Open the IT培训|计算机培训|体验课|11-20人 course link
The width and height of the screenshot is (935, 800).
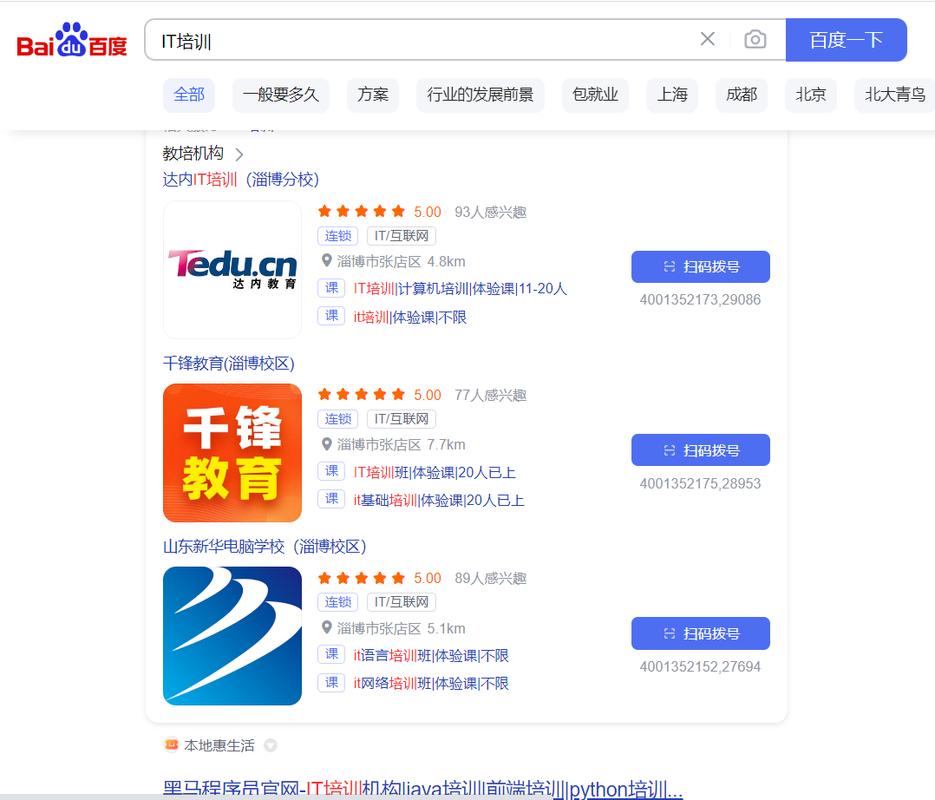460,289
